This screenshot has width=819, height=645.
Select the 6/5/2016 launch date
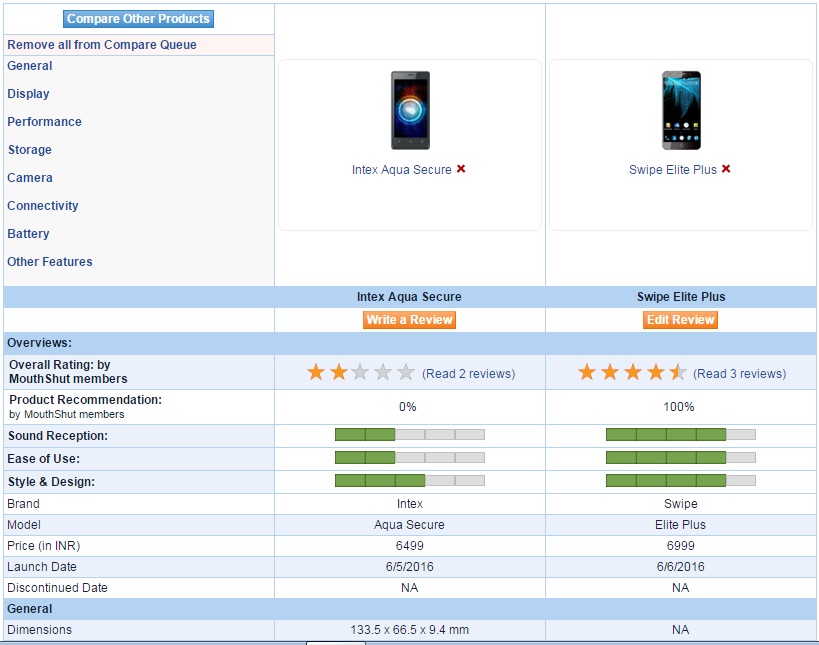tap(410, 567)
